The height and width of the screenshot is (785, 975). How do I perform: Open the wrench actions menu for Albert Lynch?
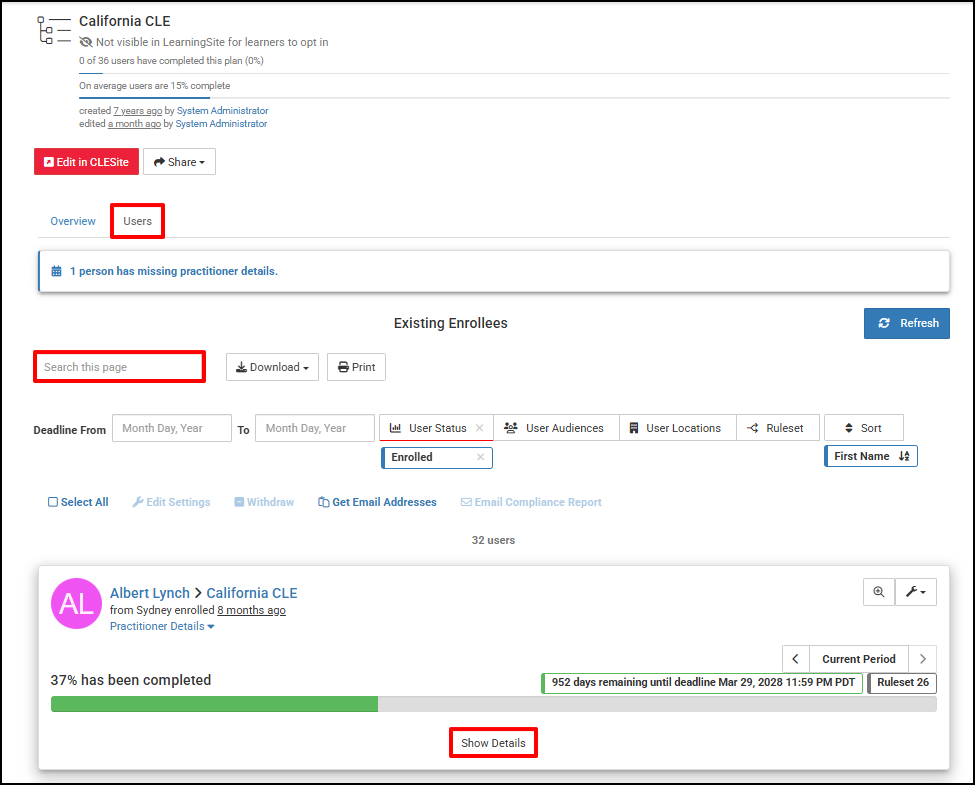click(x=916, y=592)
